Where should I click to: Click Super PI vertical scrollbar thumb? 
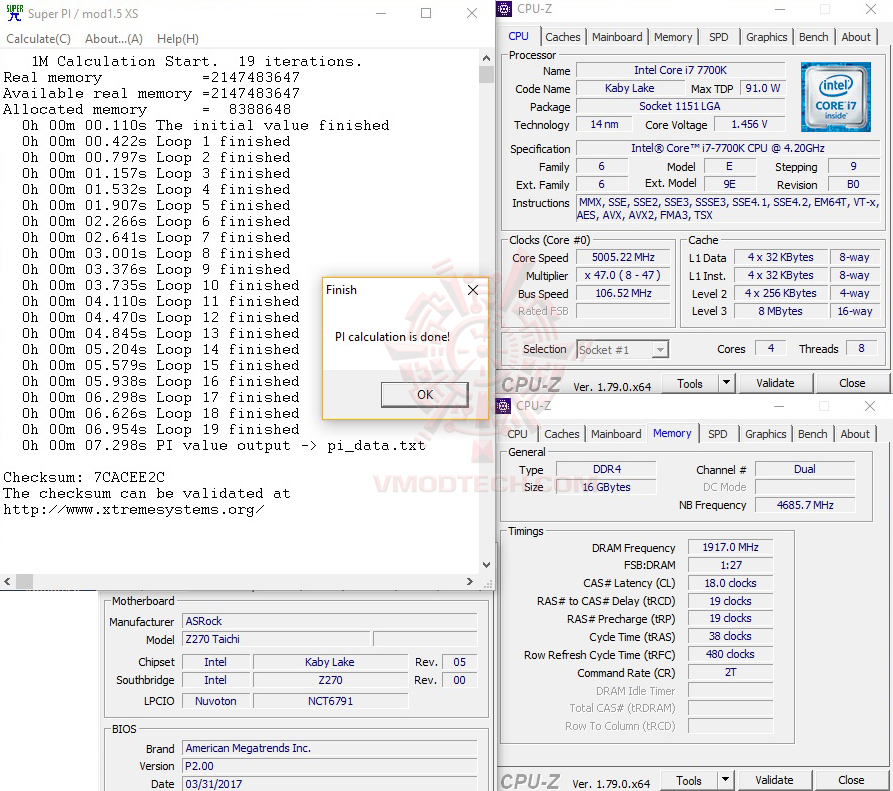point(486,75)
